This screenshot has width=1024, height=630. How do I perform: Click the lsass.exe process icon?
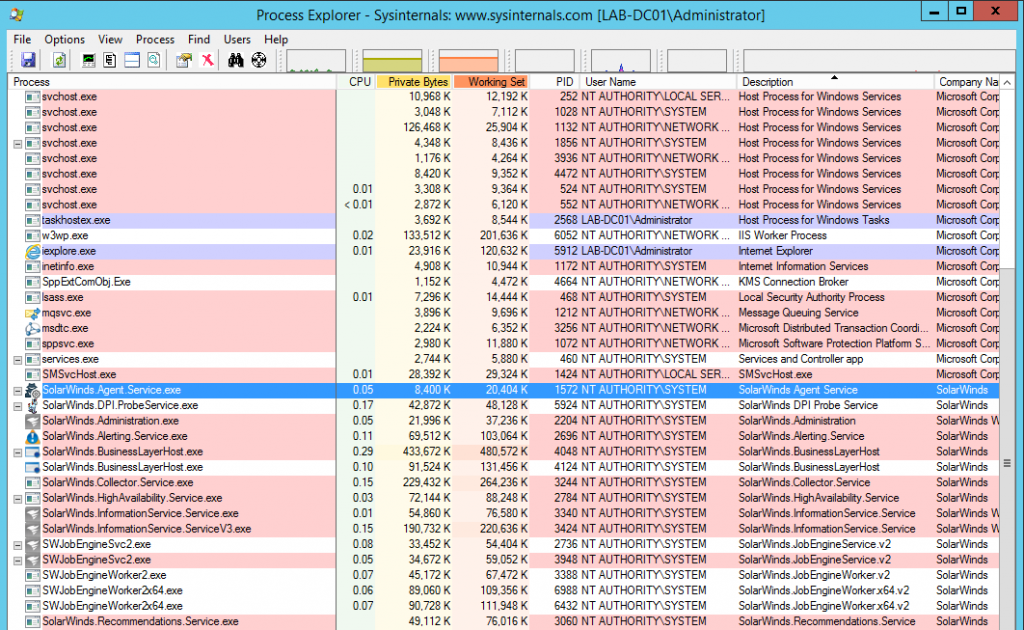click(33, 298)
